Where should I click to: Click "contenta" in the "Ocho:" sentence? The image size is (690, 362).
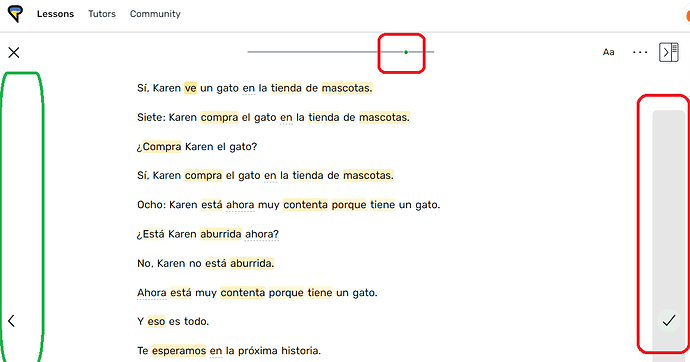(305, 205)
